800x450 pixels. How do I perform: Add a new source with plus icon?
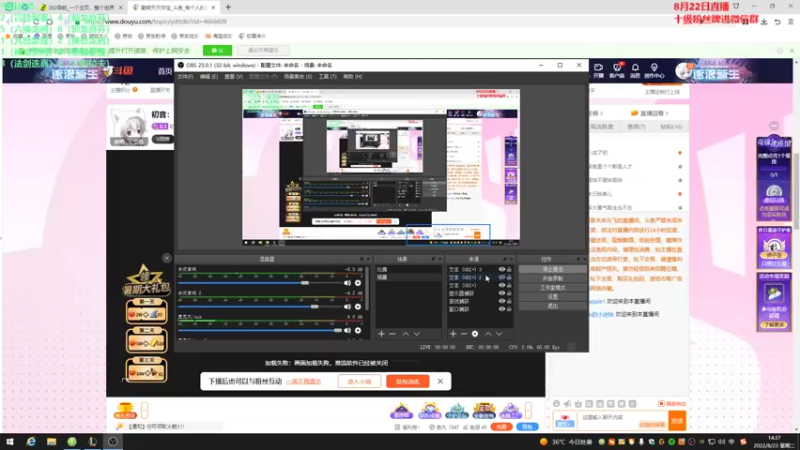pos(453,334)
